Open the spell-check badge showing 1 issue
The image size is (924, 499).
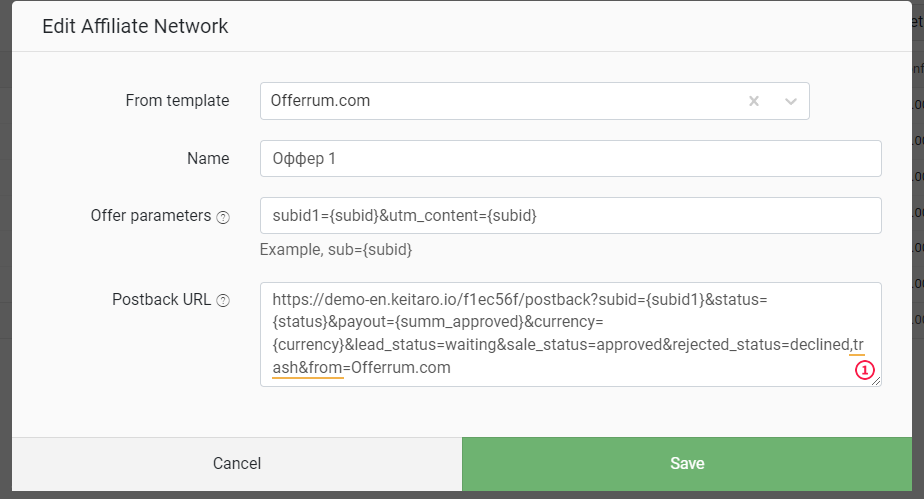pos(864,370)
